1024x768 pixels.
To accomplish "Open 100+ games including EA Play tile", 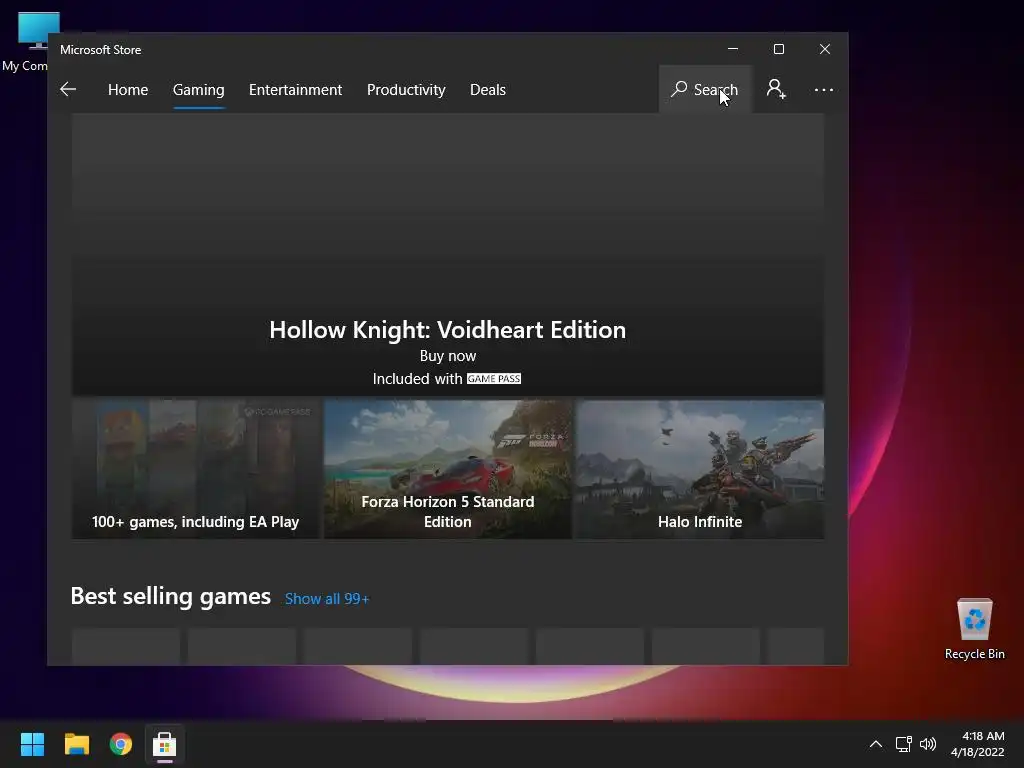I will tap(196, 470).
